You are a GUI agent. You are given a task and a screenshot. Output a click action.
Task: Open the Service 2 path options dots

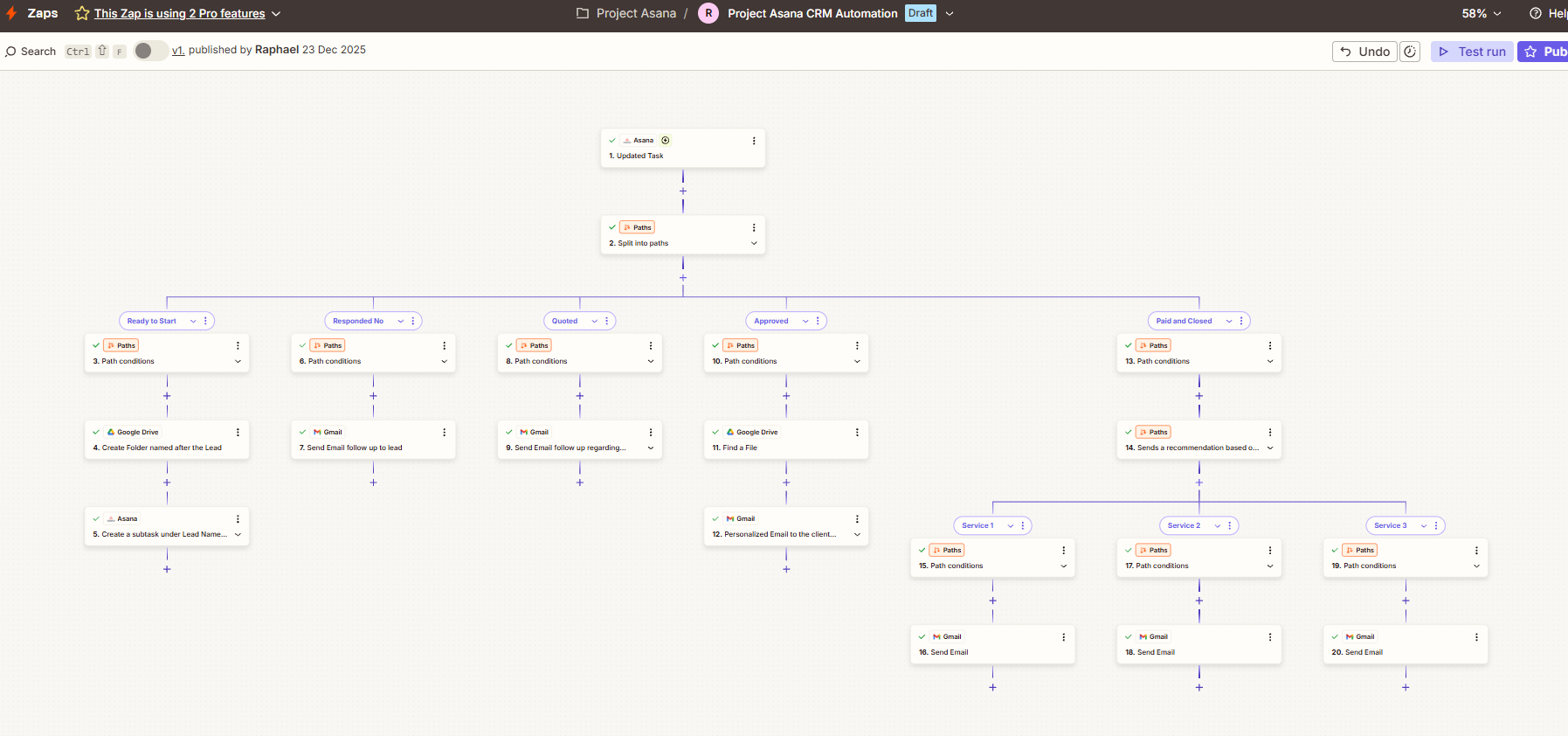coord(1229,525)
